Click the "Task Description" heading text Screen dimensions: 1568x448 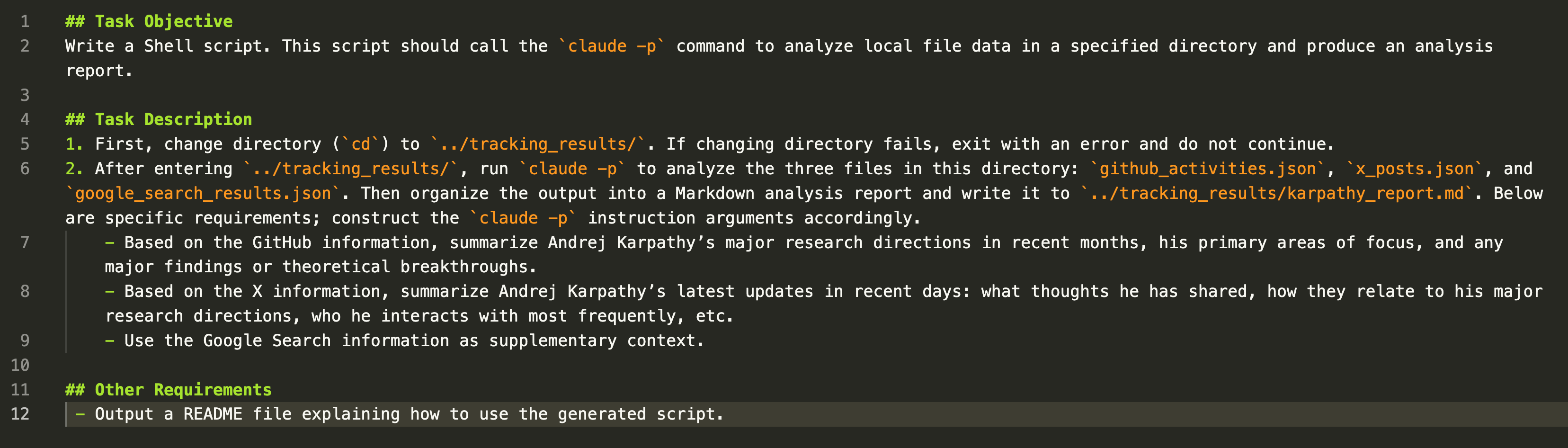coord(173,119)
